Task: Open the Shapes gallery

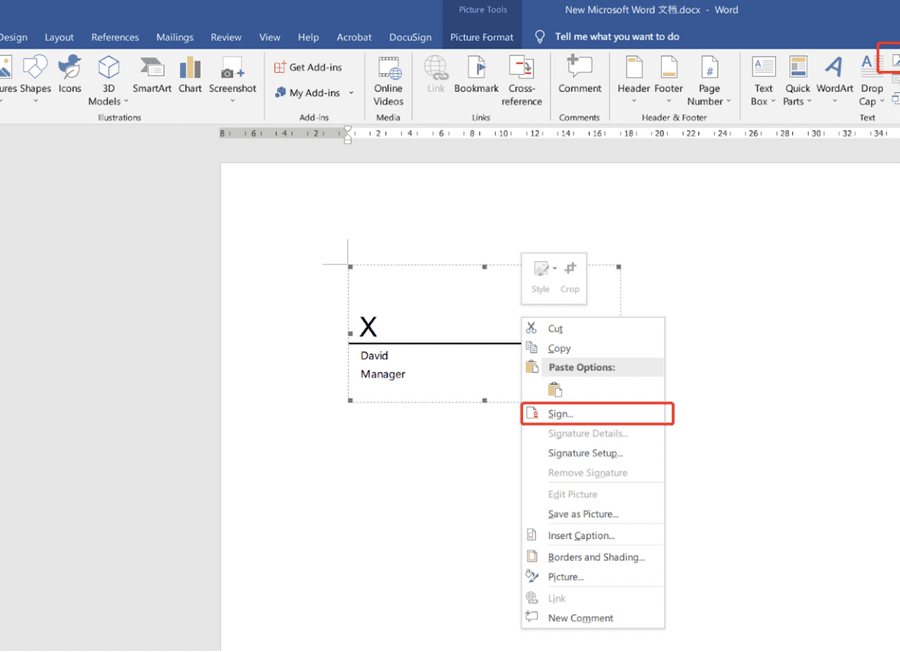Action: click(x=35, y=80)
